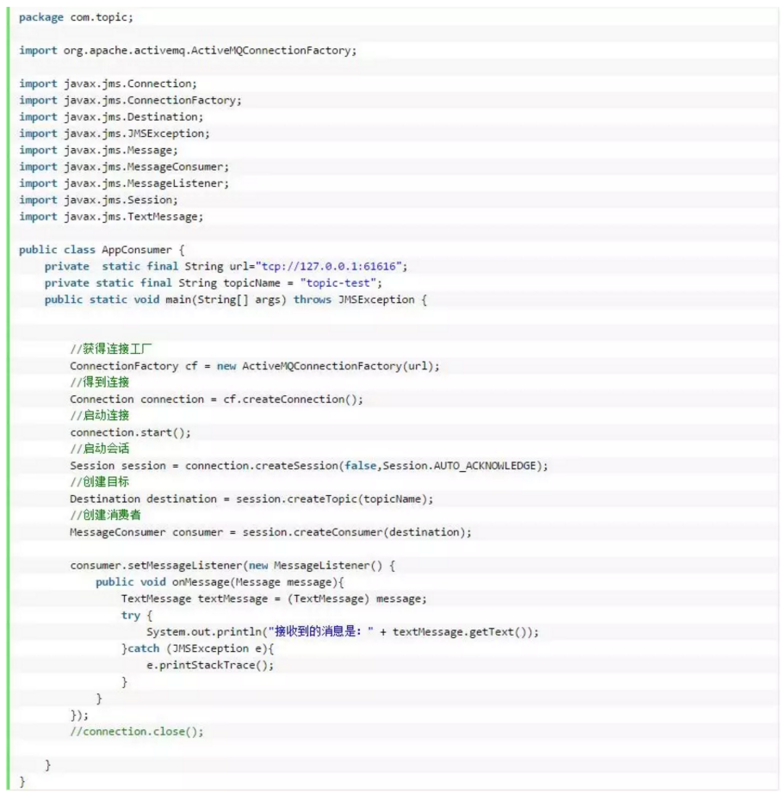Screen dimensions: 781x800
Task: Click the 'connection.createSession' line
Action: (x=309, y=466)
